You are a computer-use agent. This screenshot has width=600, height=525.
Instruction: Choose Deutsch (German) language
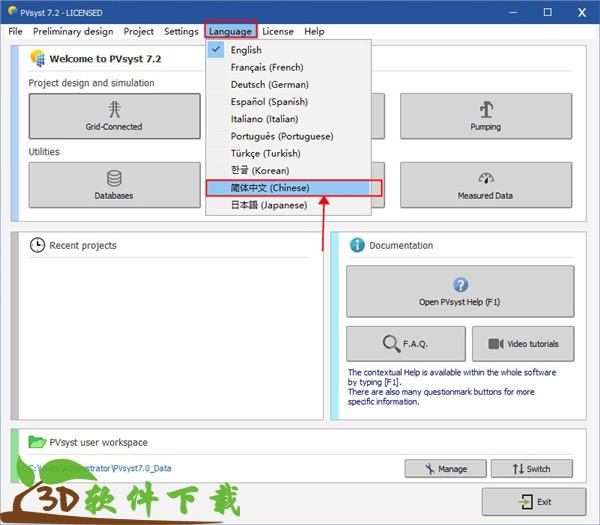[x=289, y=85]
